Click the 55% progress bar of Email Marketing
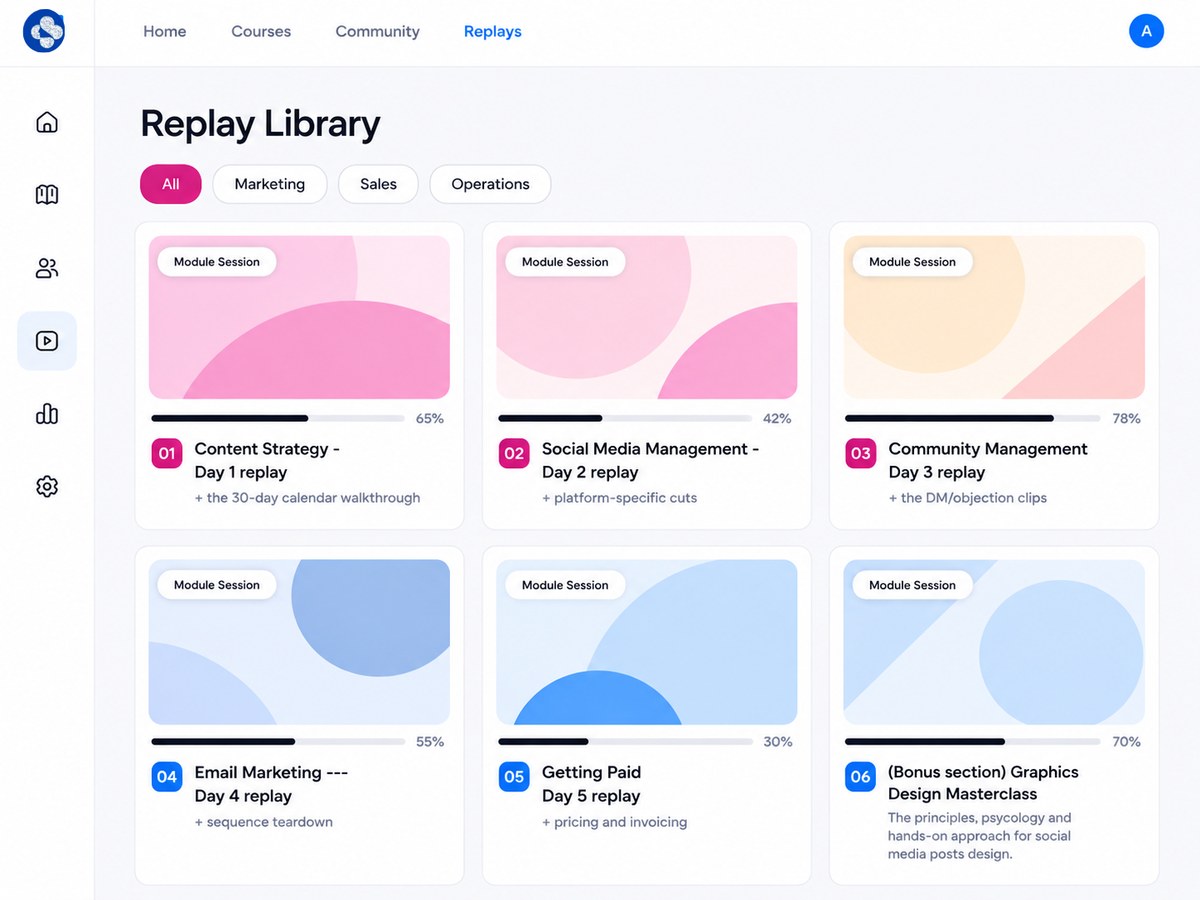This screenshot has height=900, width=1200. coord(278,742)
